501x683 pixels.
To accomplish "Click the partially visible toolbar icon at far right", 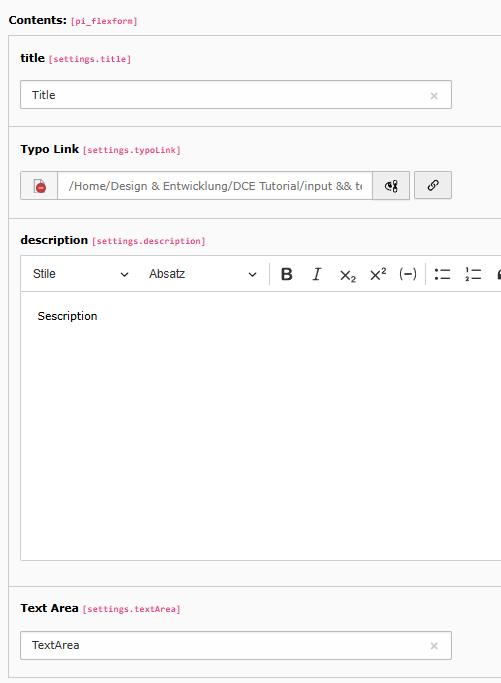I will coord(498,274).
